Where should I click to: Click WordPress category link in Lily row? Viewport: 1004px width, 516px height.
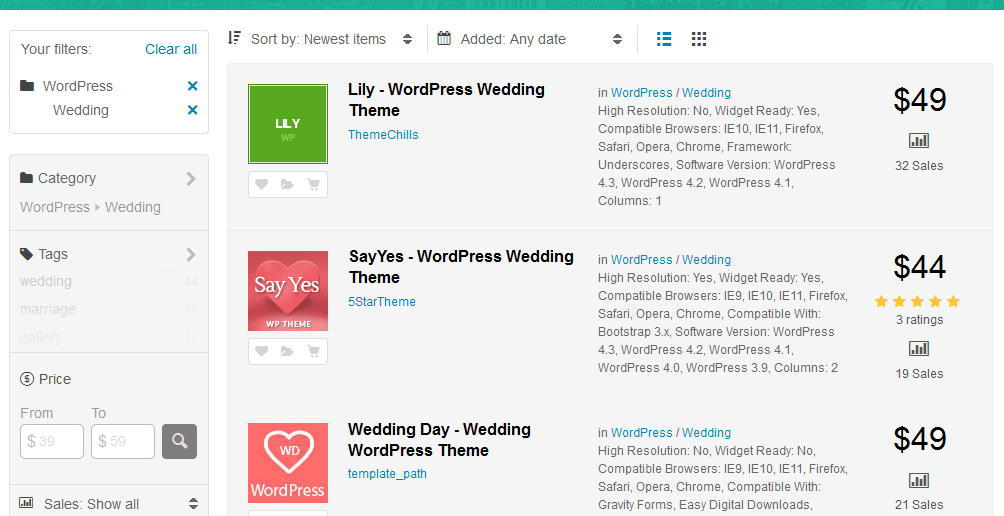pos(642,93)
